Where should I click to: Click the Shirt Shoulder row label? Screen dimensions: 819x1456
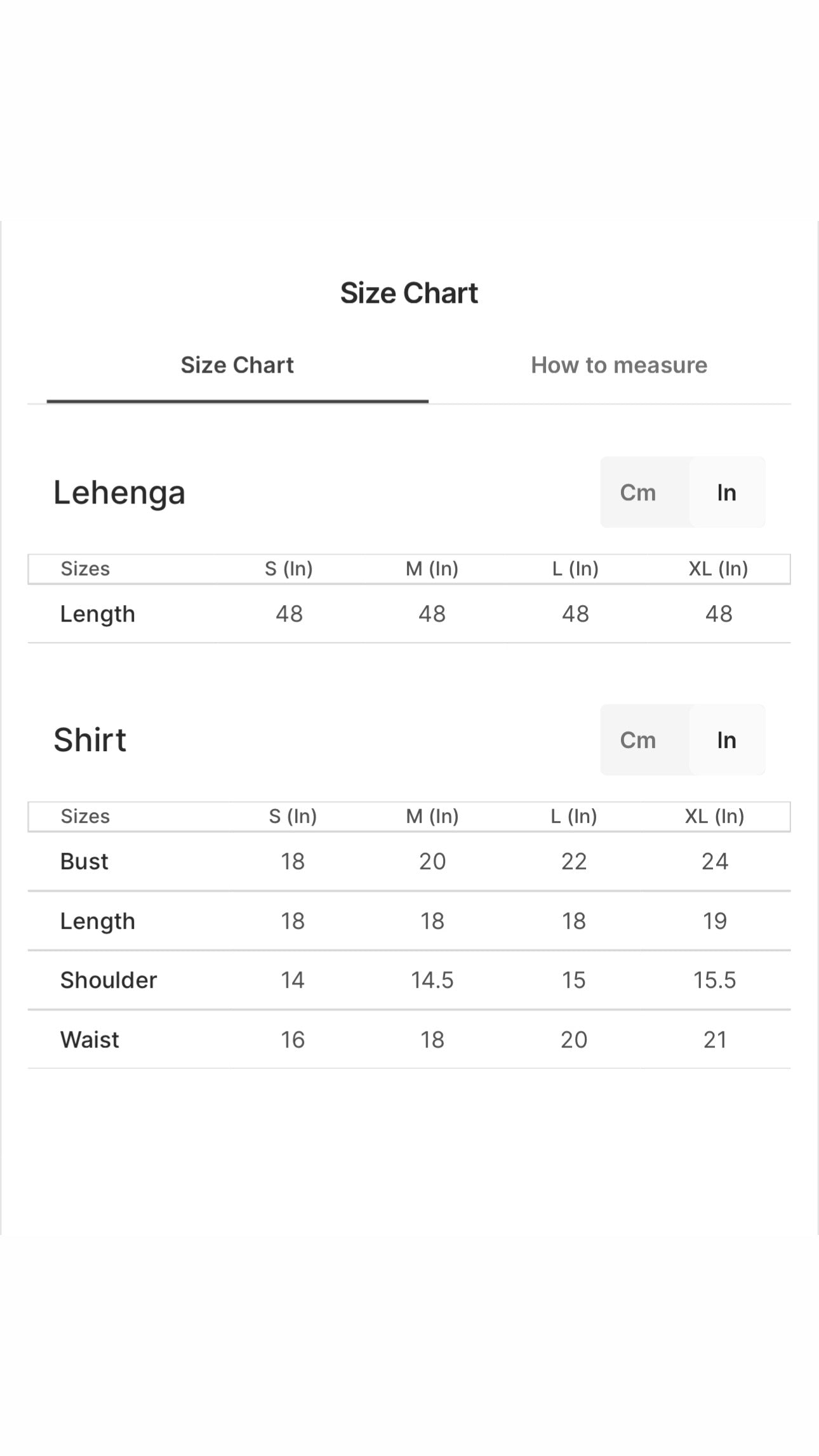(109, 980)
